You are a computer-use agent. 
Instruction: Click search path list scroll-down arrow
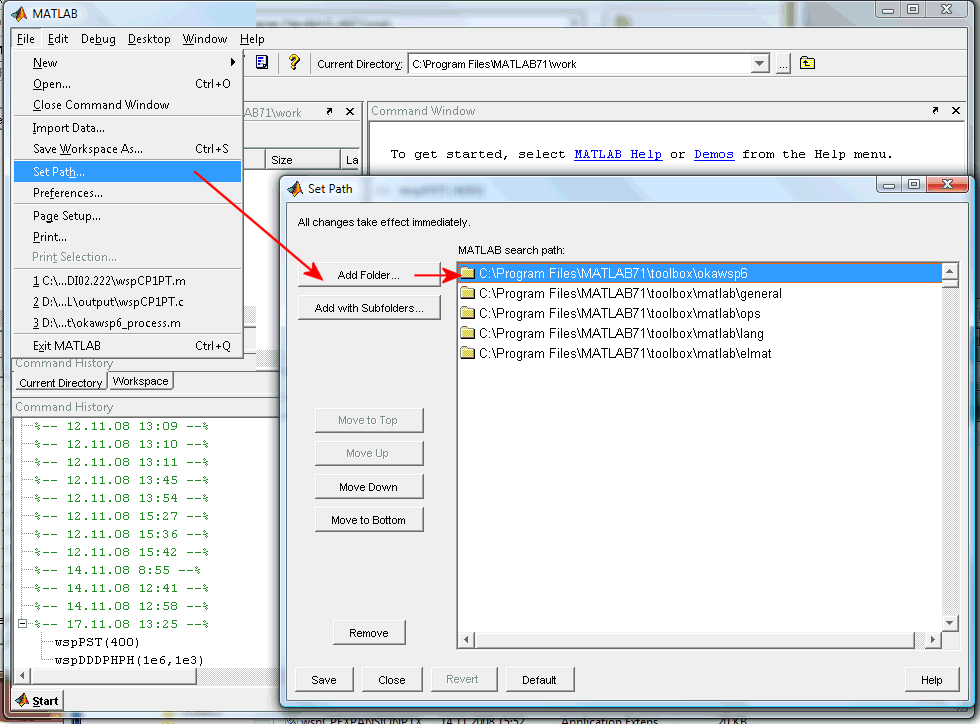(949, 623)
